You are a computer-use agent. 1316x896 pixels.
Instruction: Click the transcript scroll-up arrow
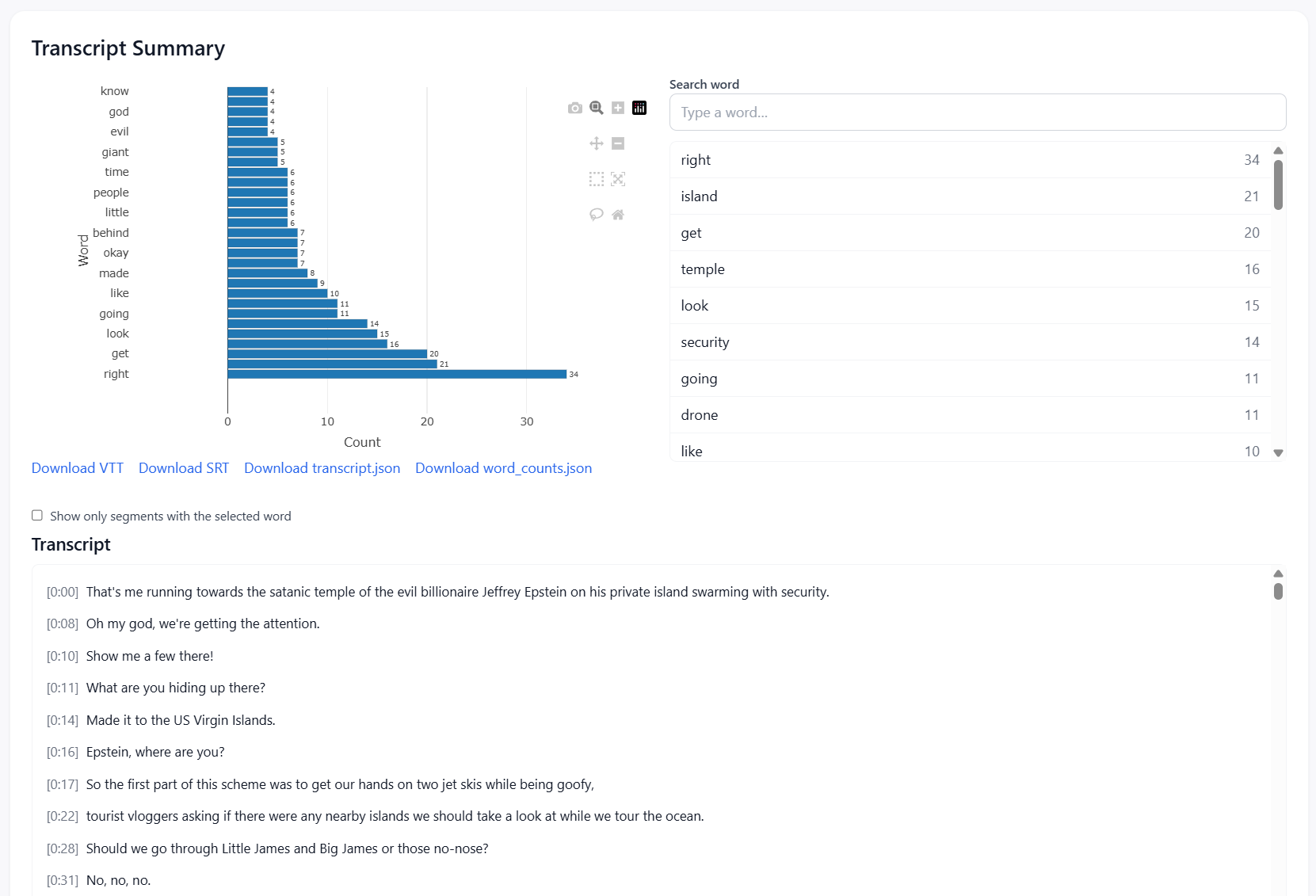point(1278,574)
